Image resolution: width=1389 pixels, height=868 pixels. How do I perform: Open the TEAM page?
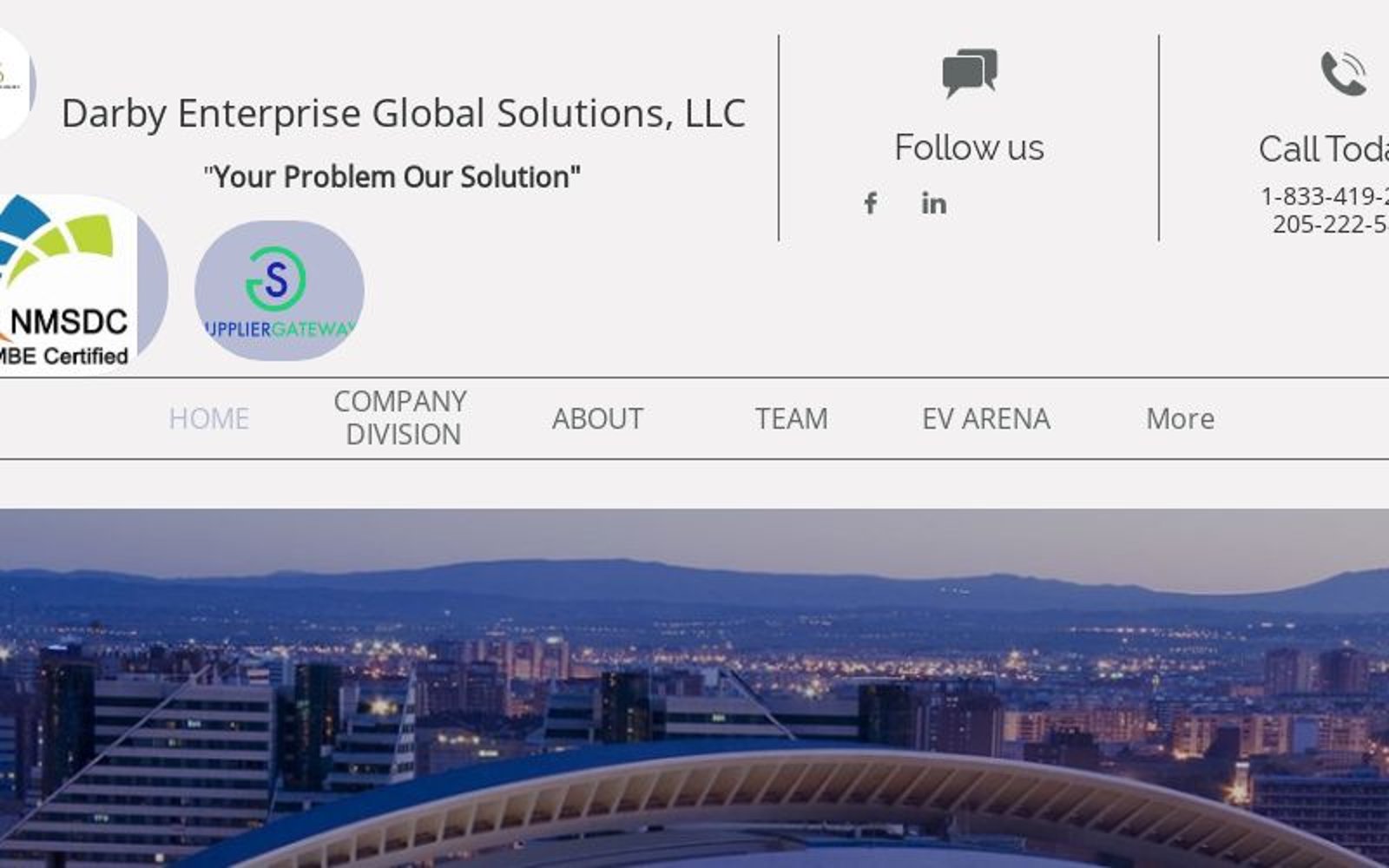pyautogui.click(x=791, y=419)
